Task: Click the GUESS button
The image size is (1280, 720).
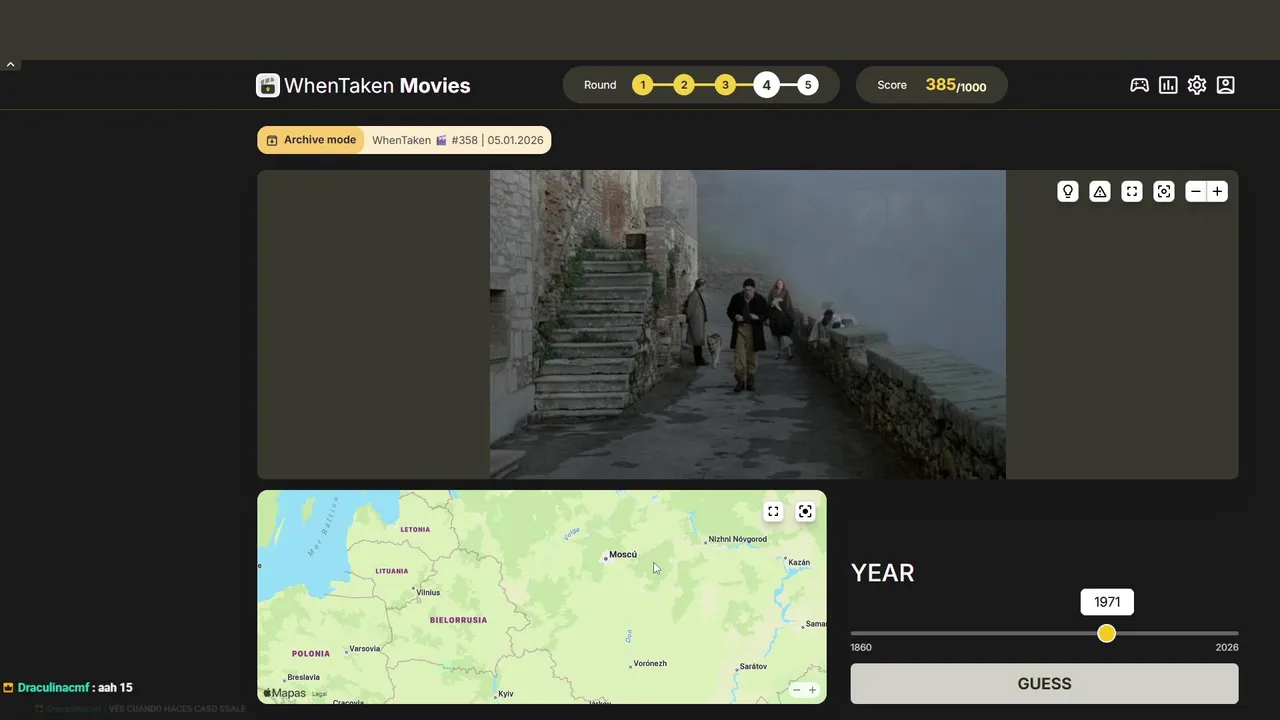Action: pyautogui.click(x=1044, y=684)
